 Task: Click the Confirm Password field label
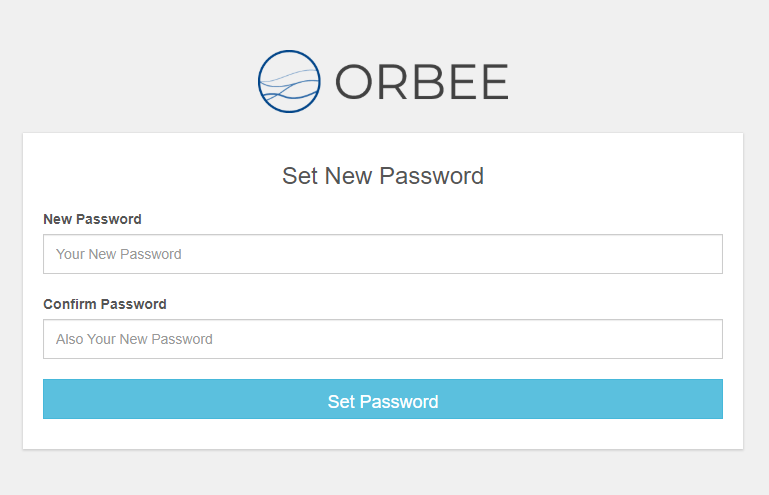click(105, 304)
